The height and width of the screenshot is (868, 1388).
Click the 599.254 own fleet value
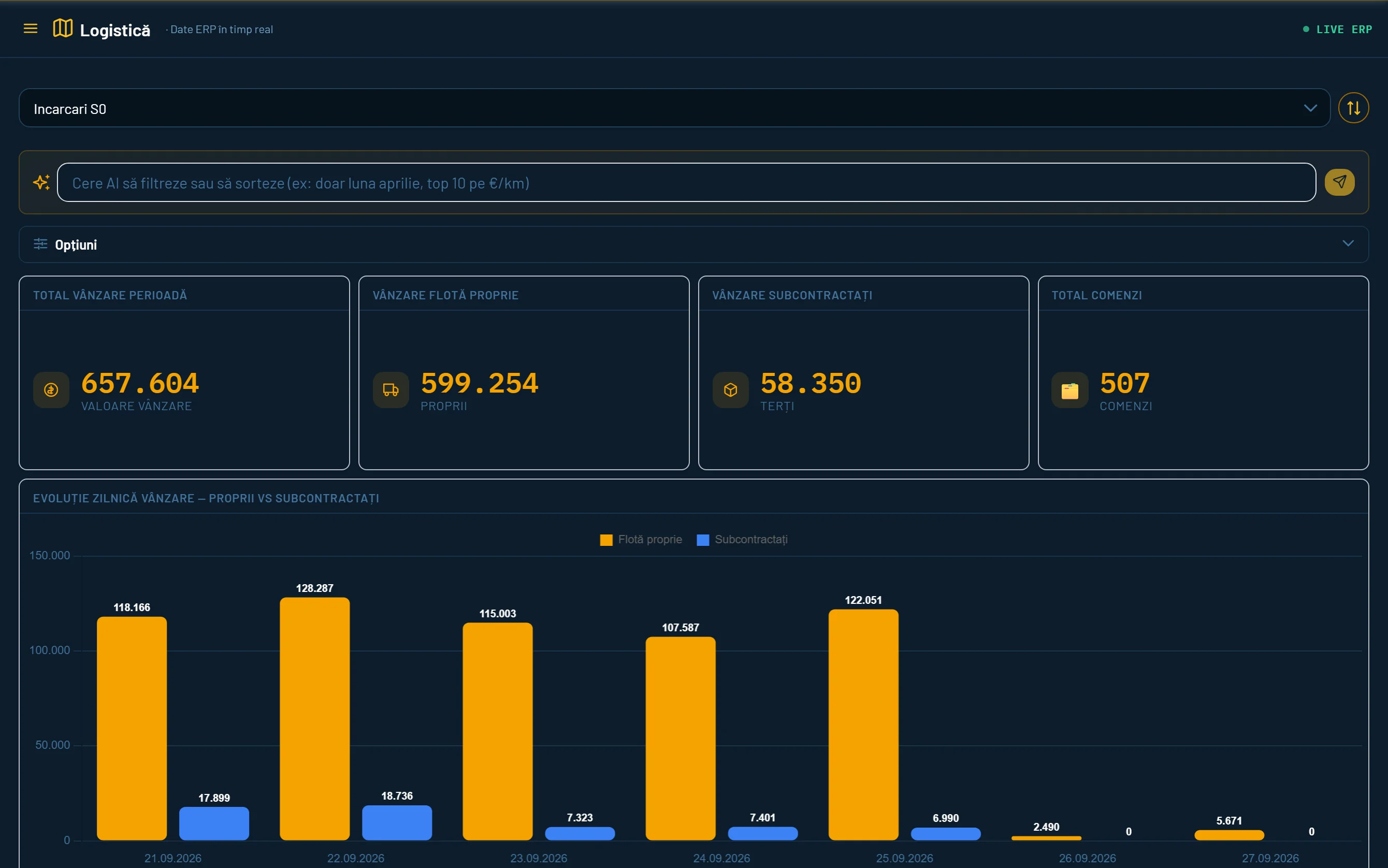tap(479, 383)
